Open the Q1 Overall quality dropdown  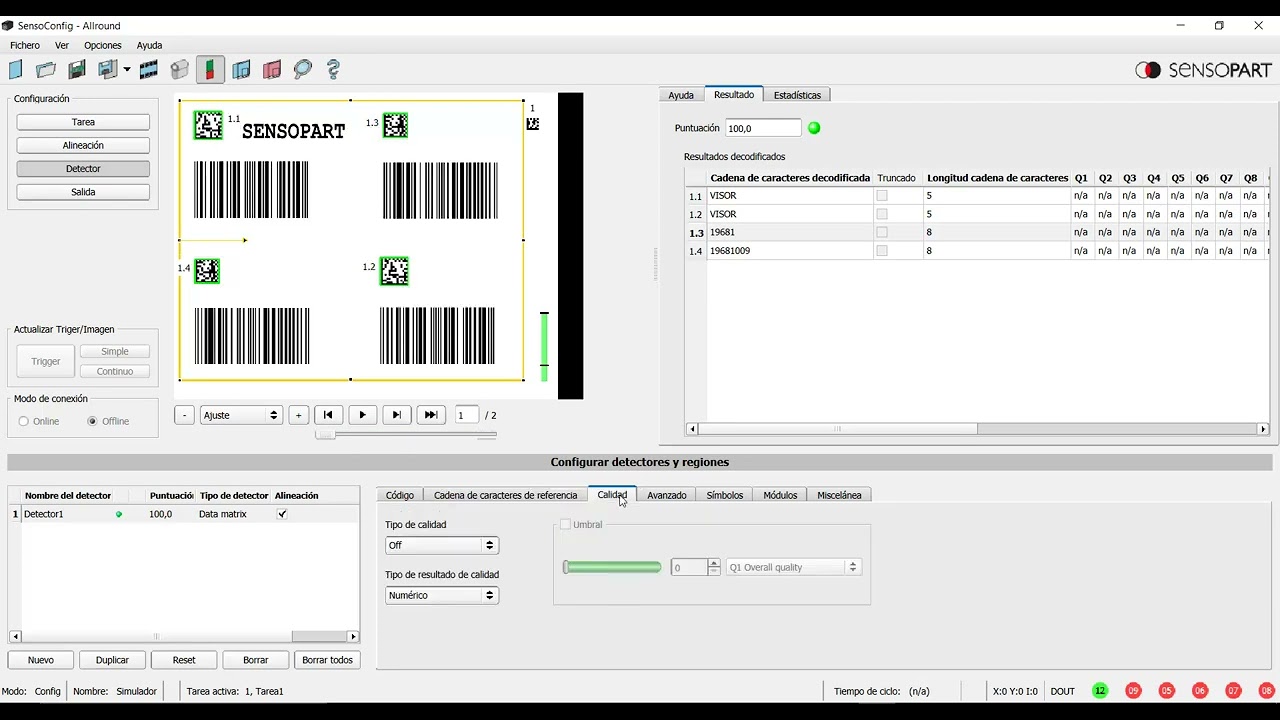(792, 567)
